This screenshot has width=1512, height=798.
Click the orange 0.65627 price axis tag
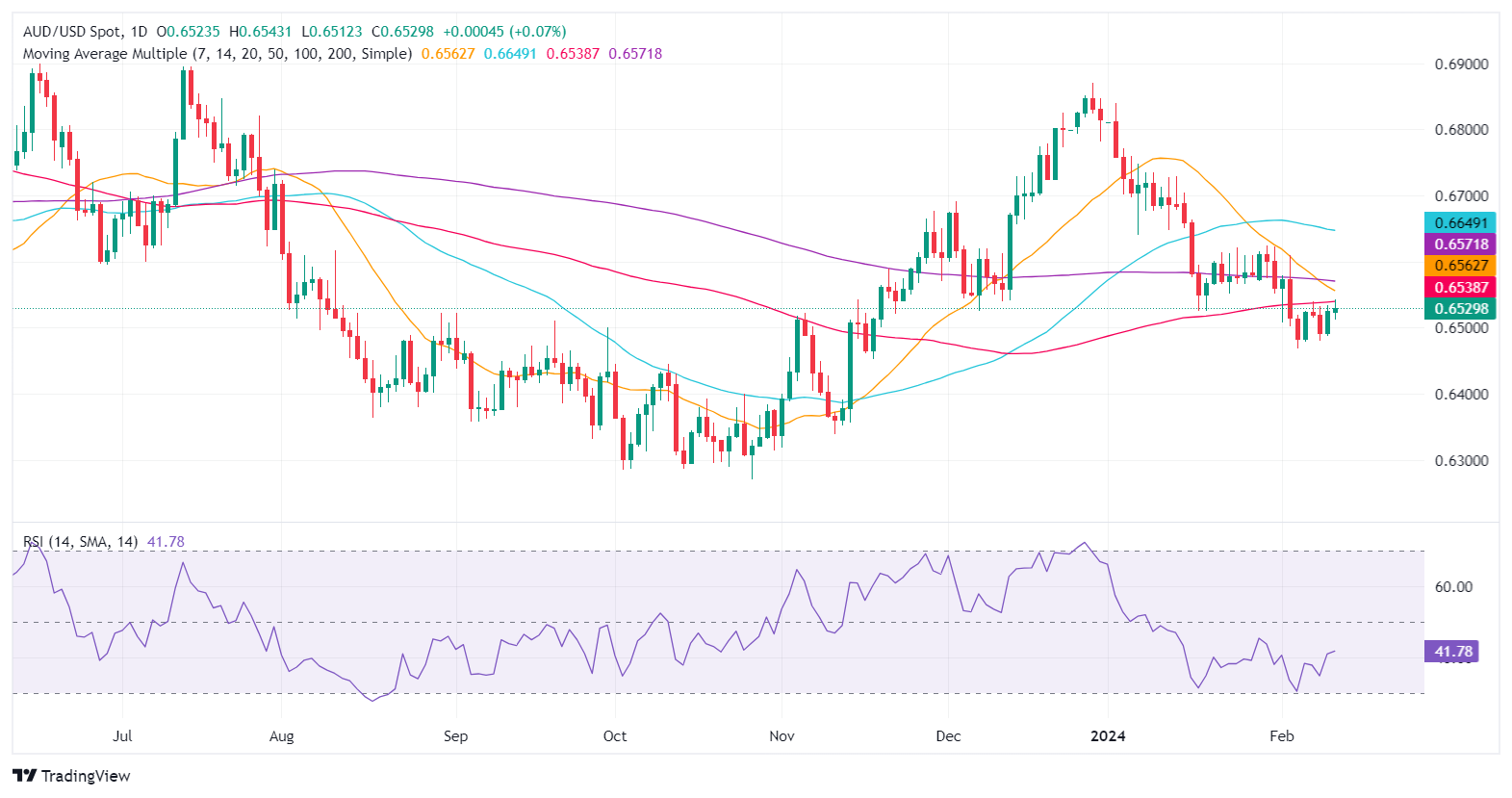click(x=1460, y=266)
